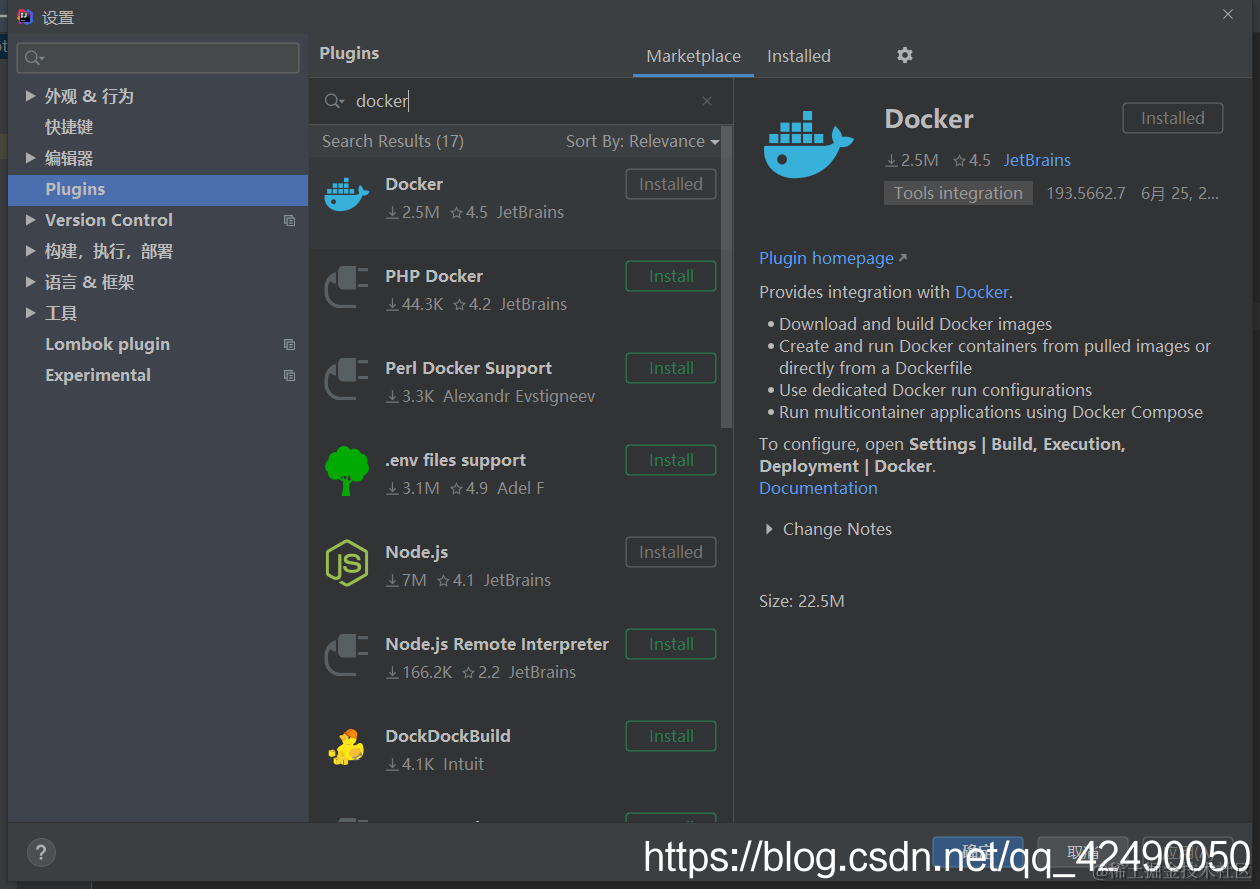Expand the 编辑器 tree node
Image resolution: width=1260 pixels, height=889 pixels.
click(30, 158)
